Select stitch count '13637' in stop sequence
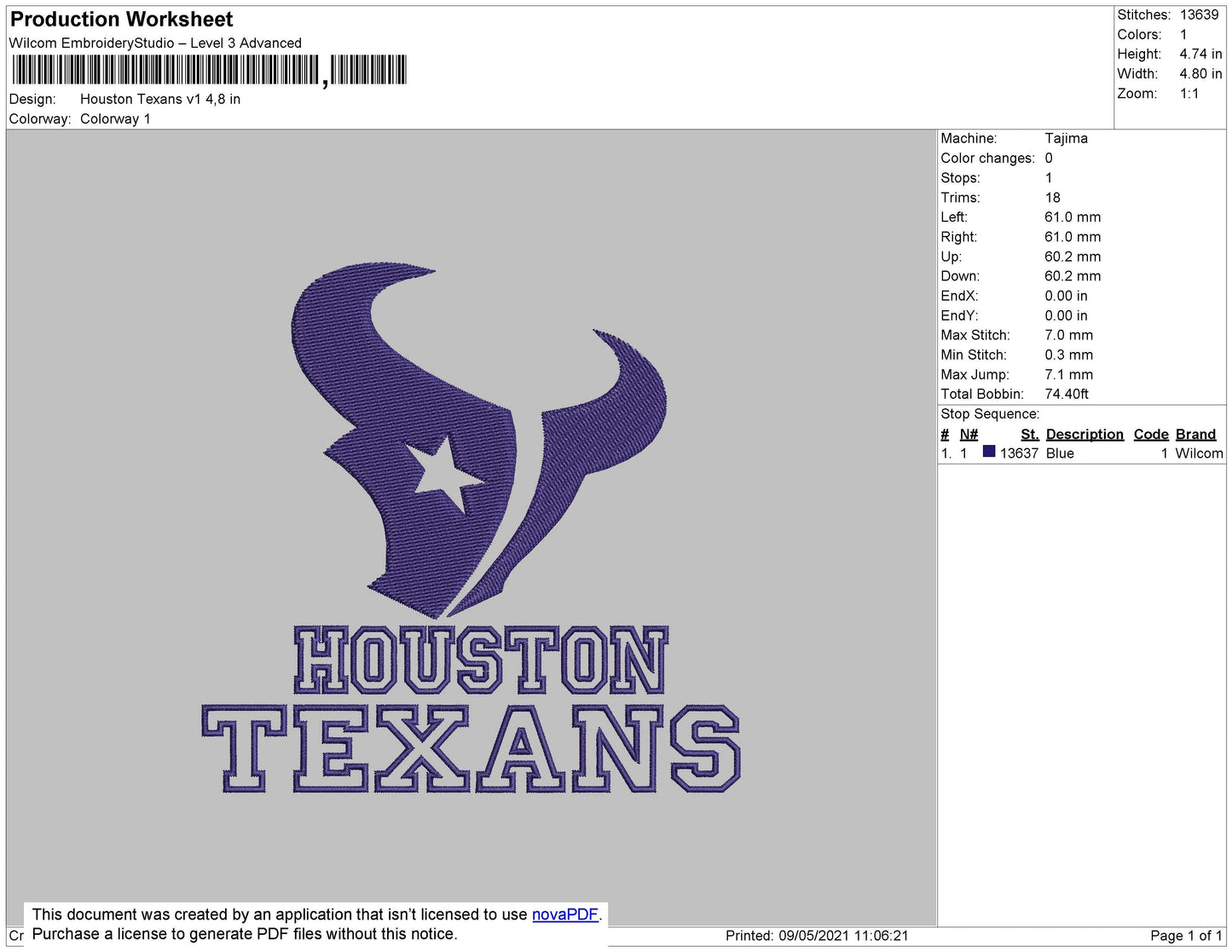The image size is (1232, 952). [x=1018, y=453]
